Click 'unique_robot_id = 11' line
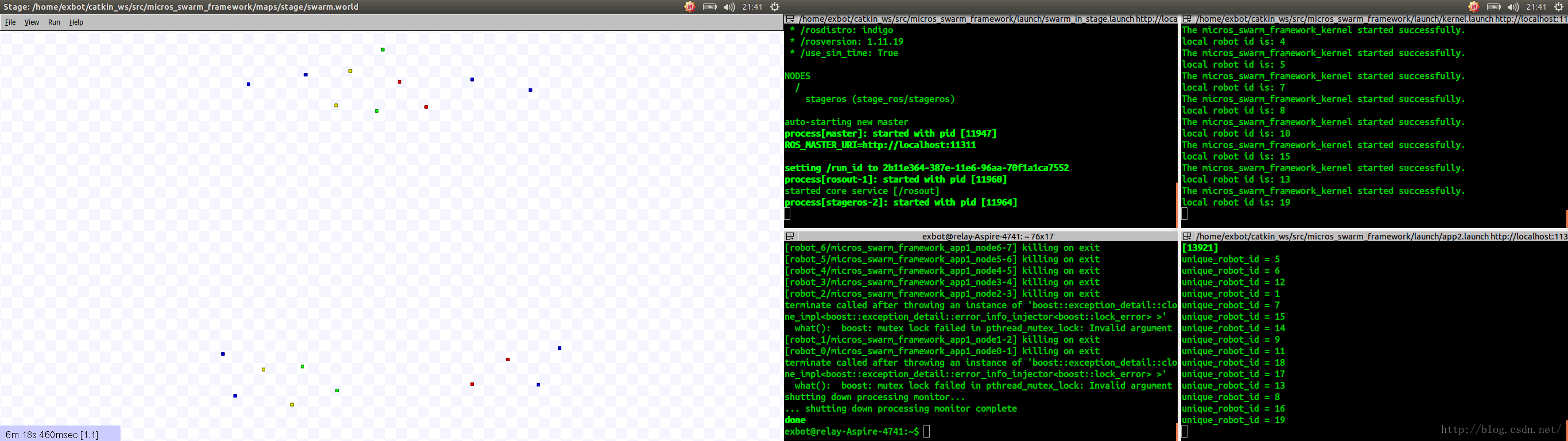Image resolution: width=1568 pixels, height=441 pixels. (x=1233, y=351)
